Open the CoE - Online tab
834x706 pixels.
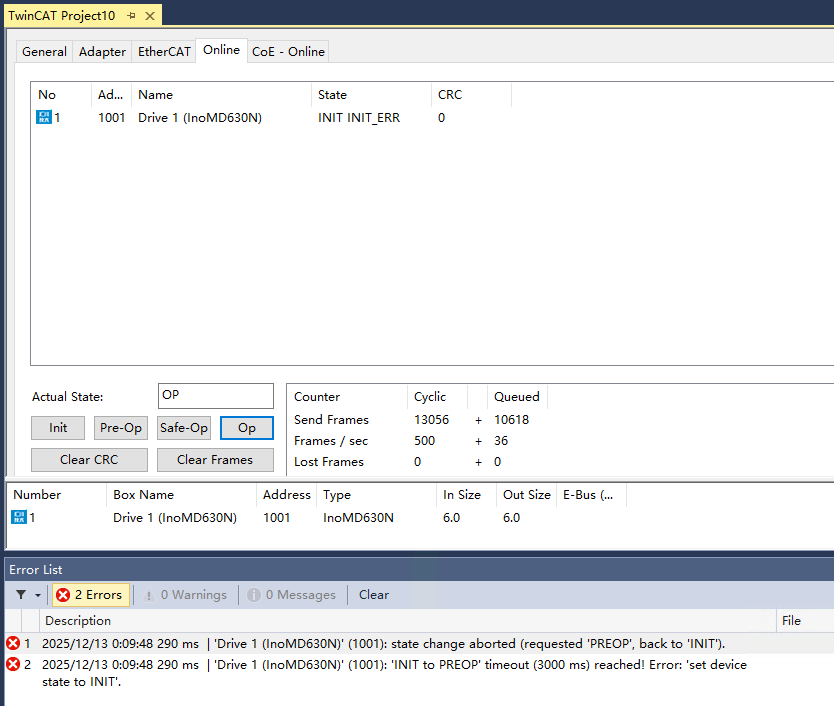[288, 52]
